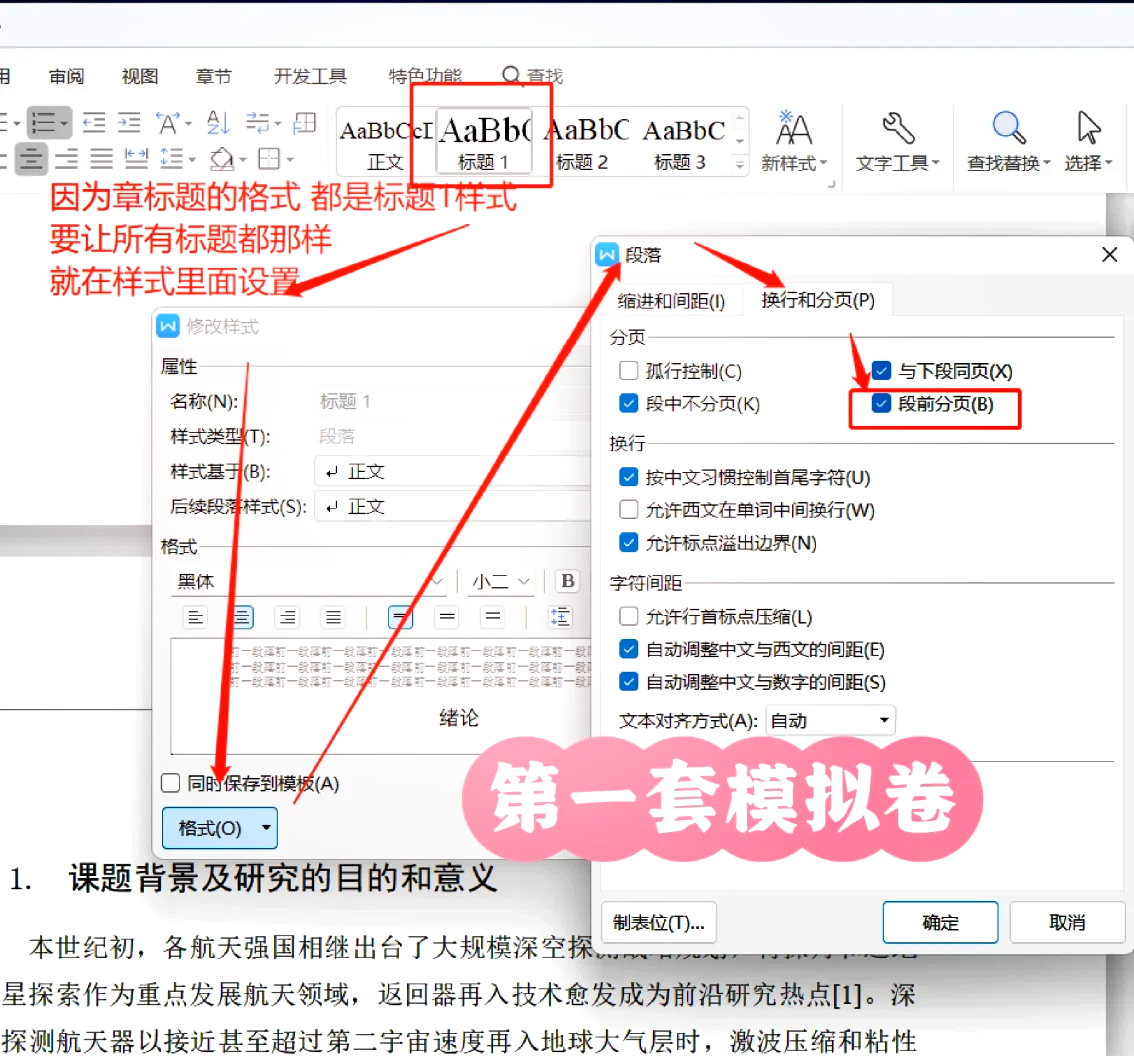Image resolution: width=1134 pixels, height=1056 pixels.
Task: Toggle 允许西文在单词中间换行 checkbox
Action: point(628,510)
